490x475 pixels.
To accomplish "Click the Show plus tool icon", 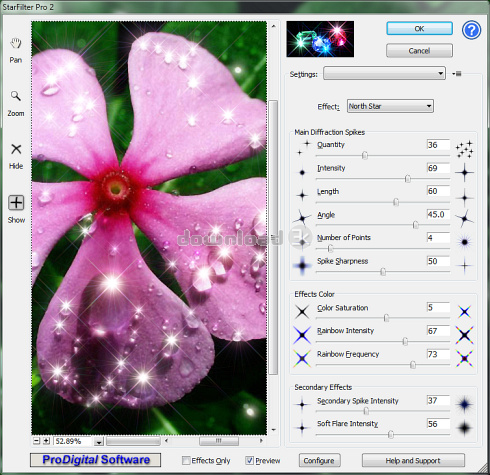I will [x=16, y=203].
